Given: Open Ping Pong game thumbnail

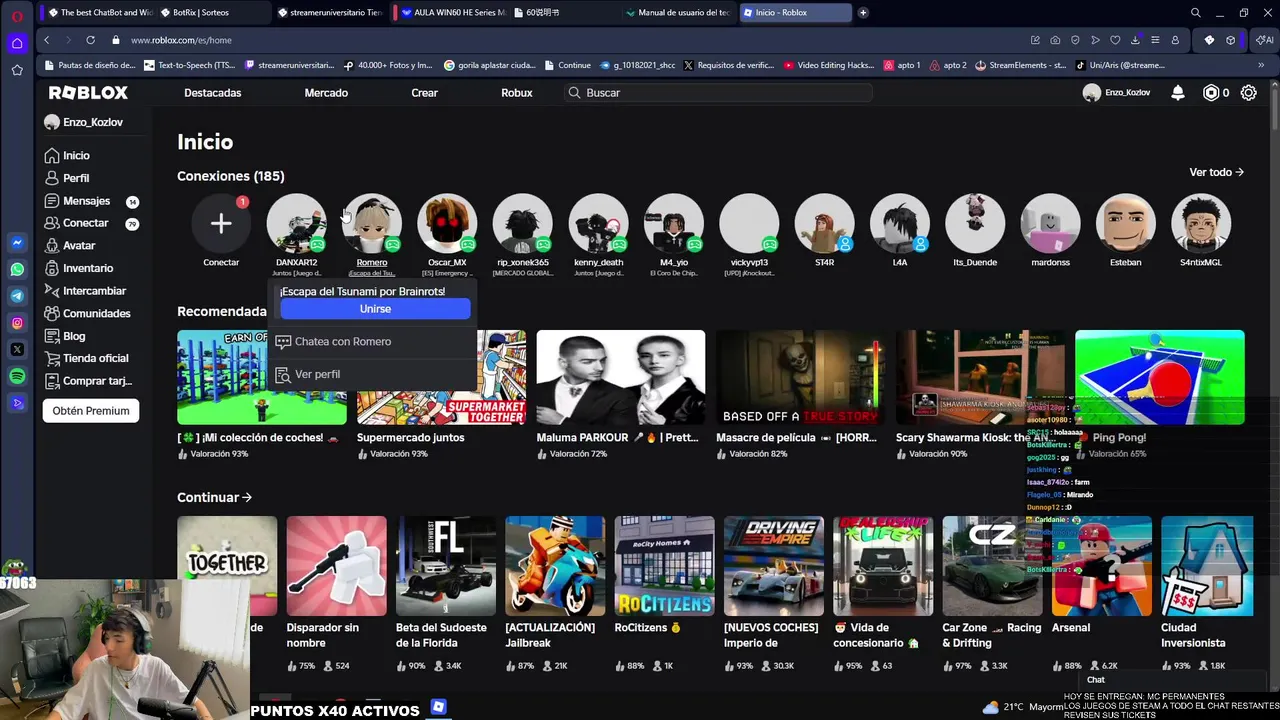Looking at the screenshot, I should (x=1160, y=377).
